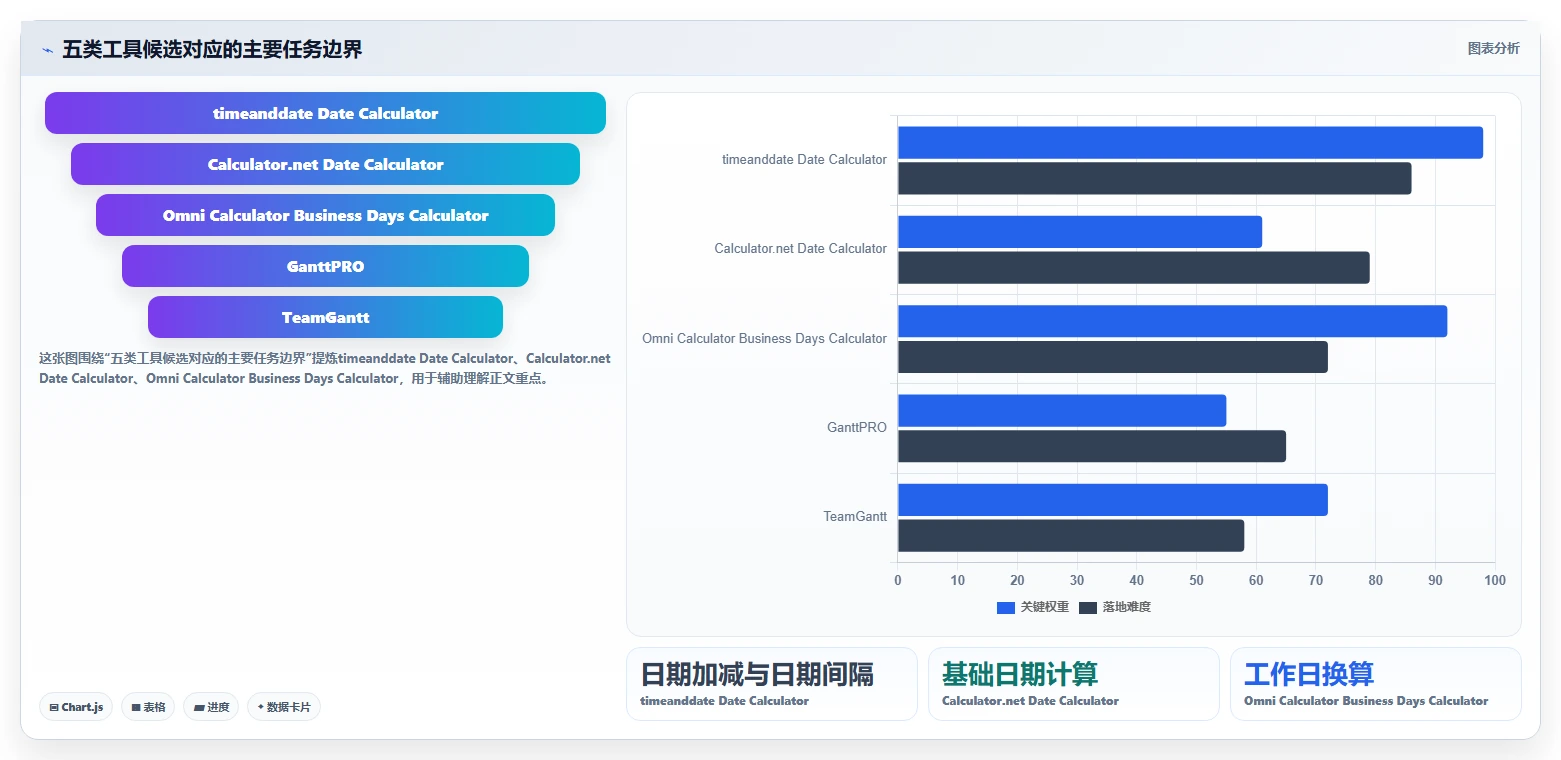Open the 基础日期计算 data card
Image resolution: width=1561 pixels, height=760 pixels.
(x=1073, y=684)
